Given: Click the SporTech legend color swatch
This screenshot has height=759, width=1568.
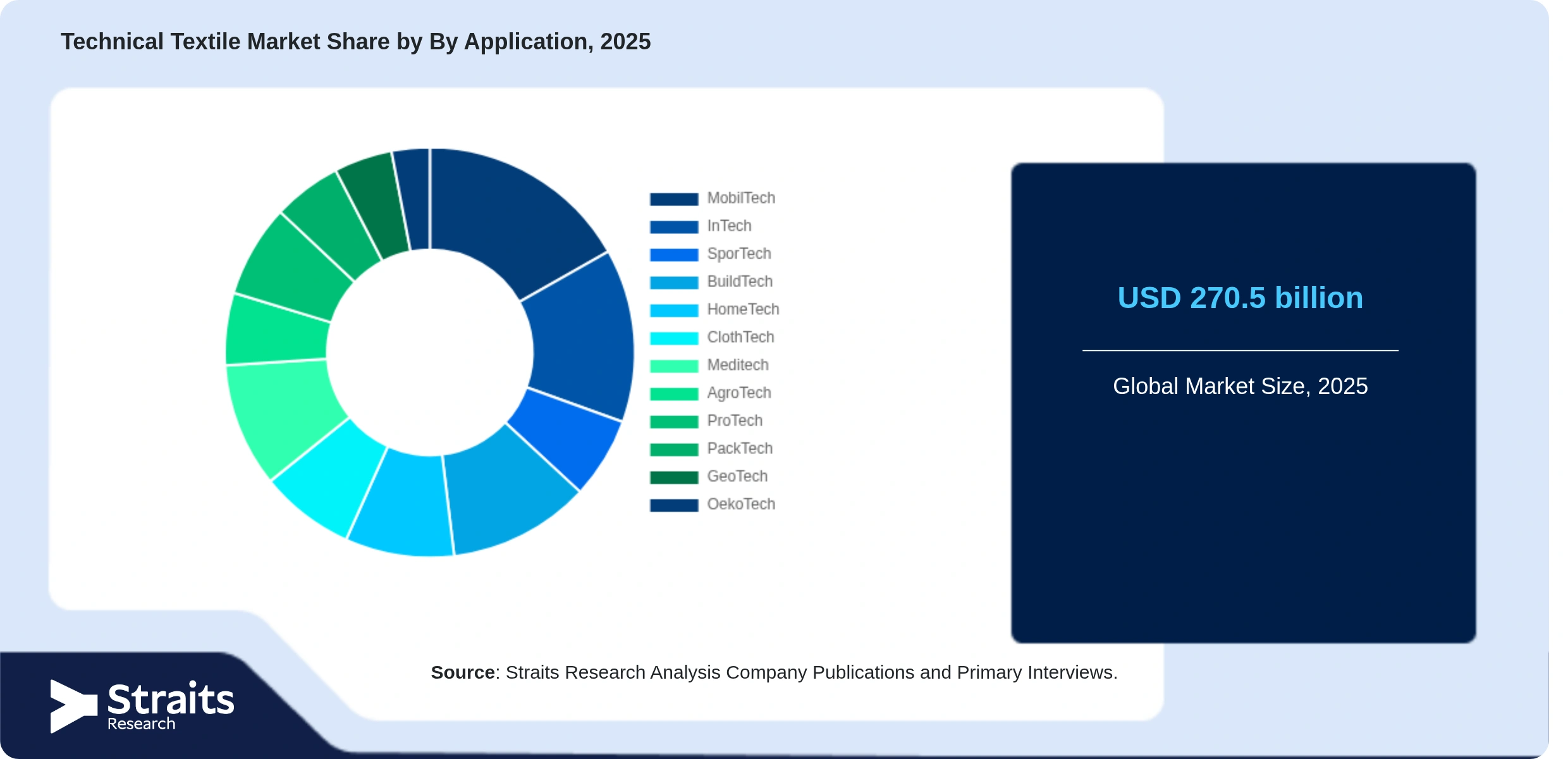Looking at the screenshot, I should click(674, 254).
